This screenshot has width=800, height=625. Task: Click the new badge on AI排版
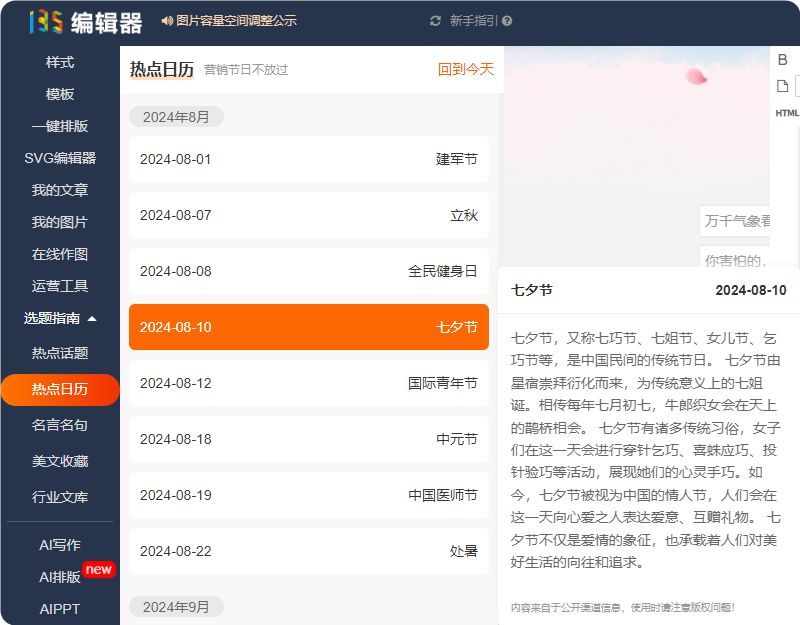tap(98, 569)
